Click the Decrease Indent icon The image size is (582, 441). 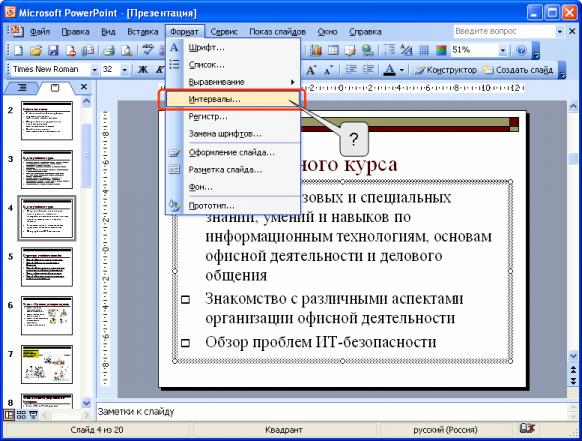[x=351, y=70]
